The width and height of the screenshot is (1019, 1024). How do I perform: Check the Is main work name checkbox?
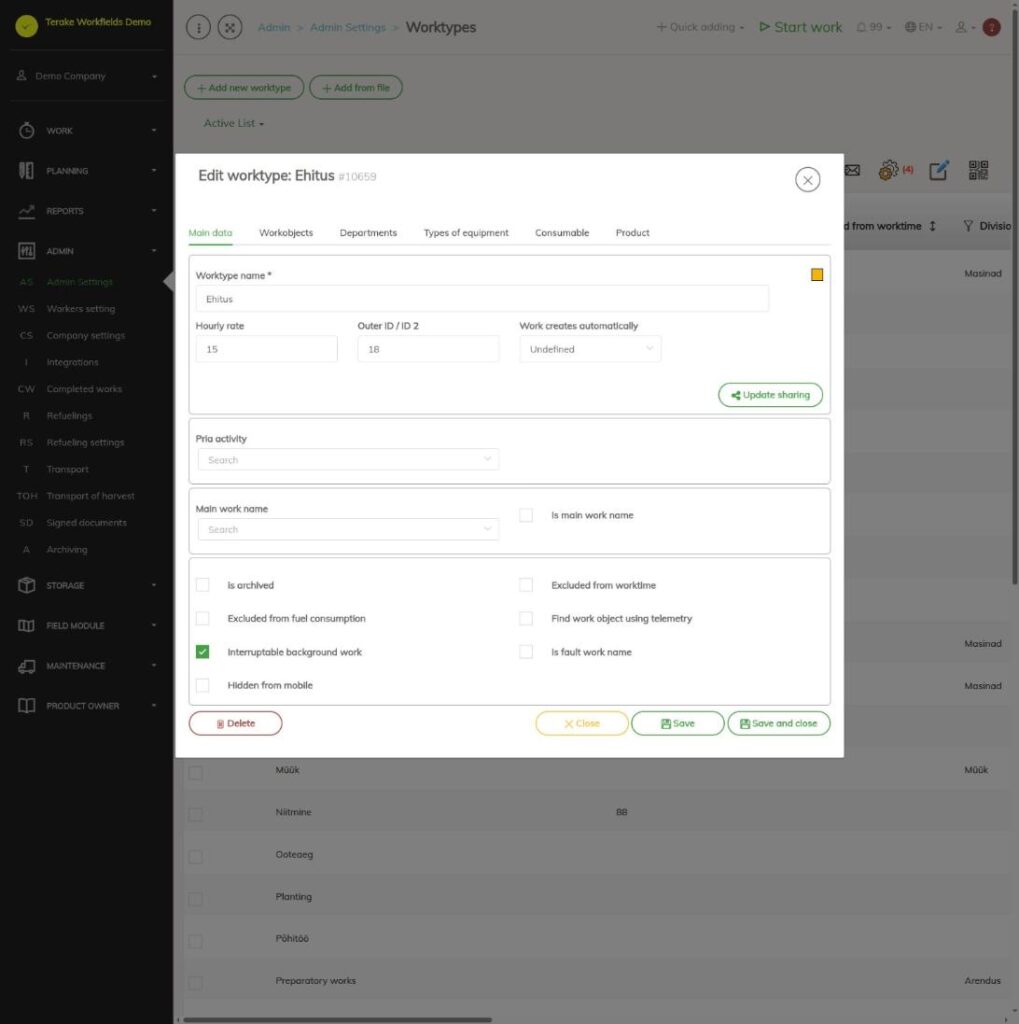(x=526, y=515)
